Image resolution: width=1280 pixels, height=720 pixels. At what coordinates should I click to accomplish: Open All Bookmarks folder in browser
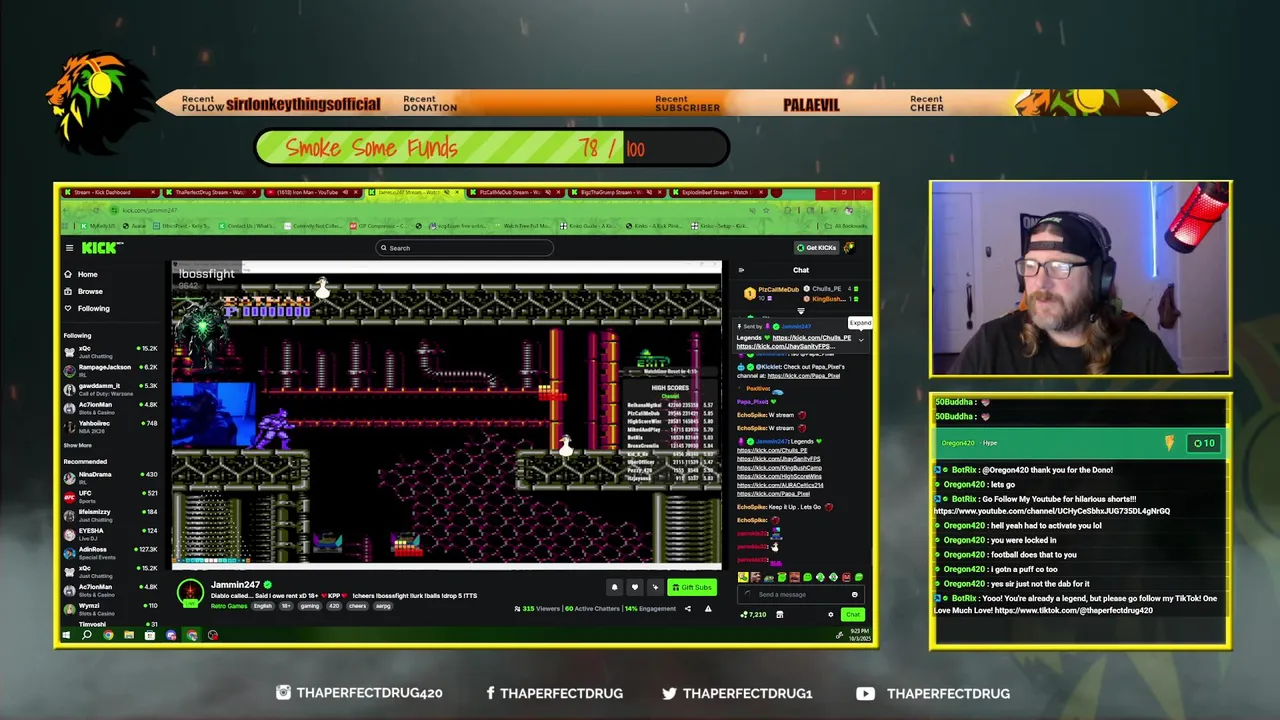pos(848,226)
